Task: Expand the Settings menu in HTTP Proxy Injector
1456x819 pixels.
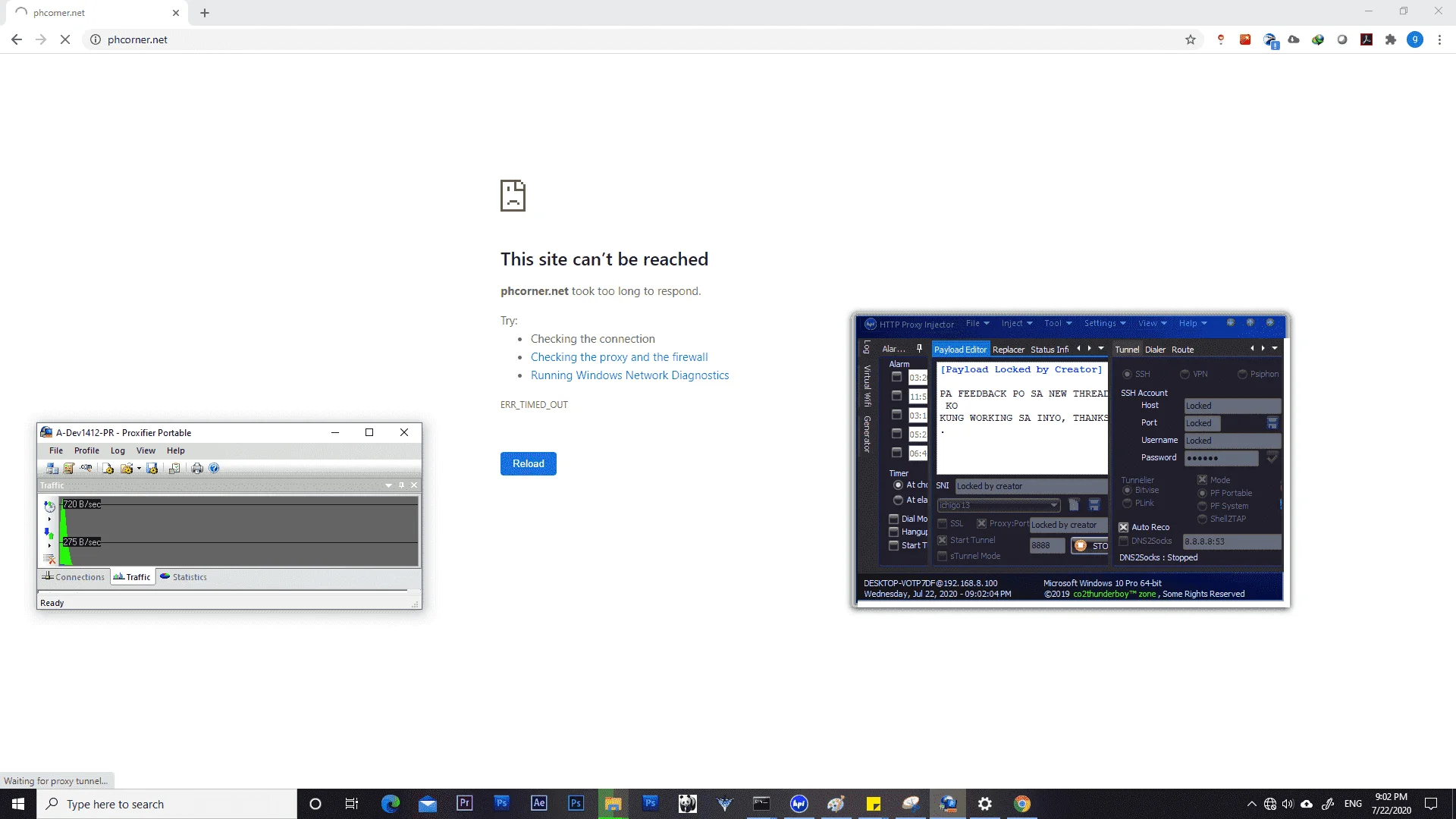Action: point(1105,324)
